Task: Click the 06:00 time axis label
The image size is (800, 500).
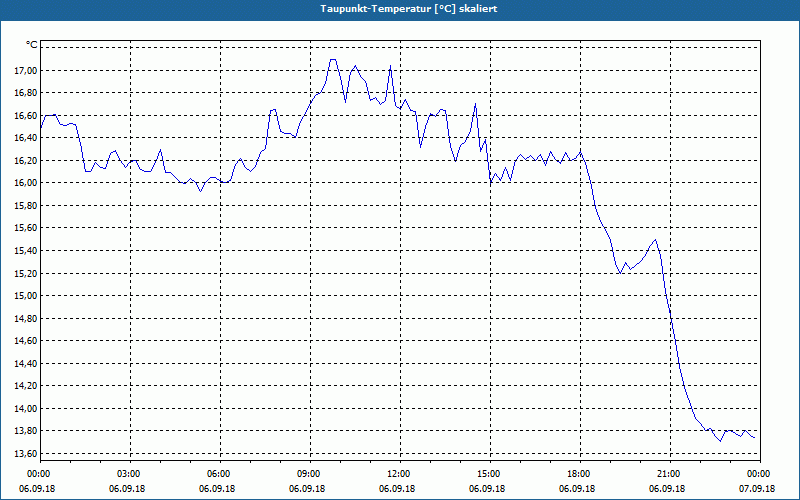Action: 220,474
